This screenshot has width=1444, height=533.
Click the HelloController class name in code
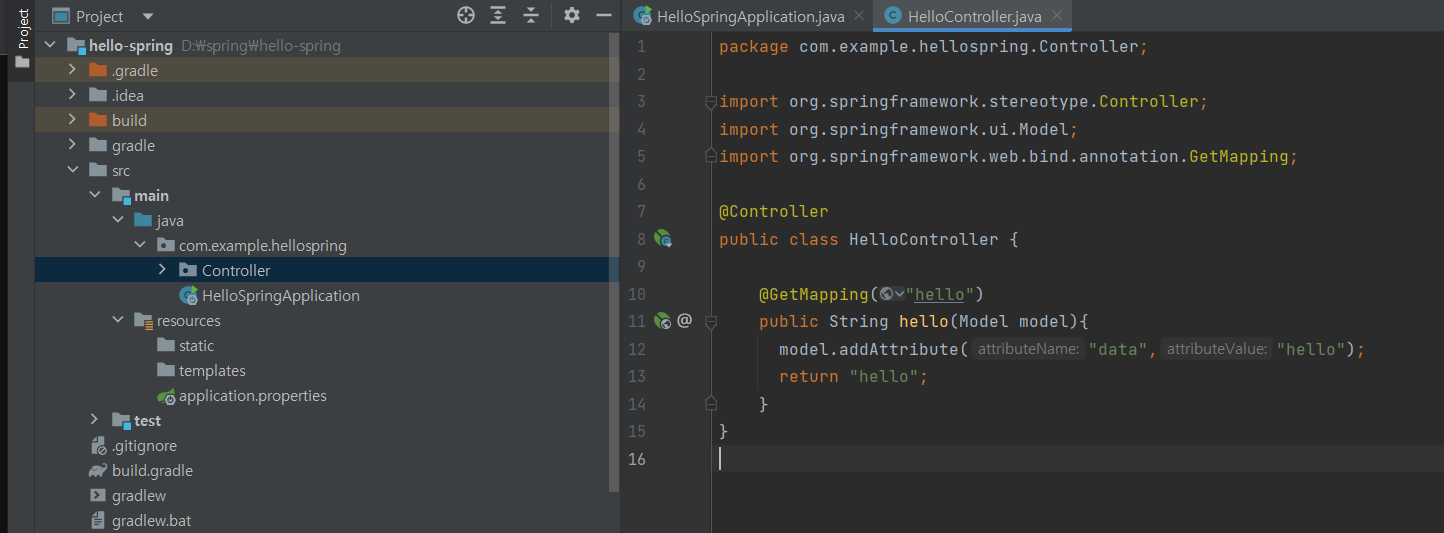tap(923, 240)
